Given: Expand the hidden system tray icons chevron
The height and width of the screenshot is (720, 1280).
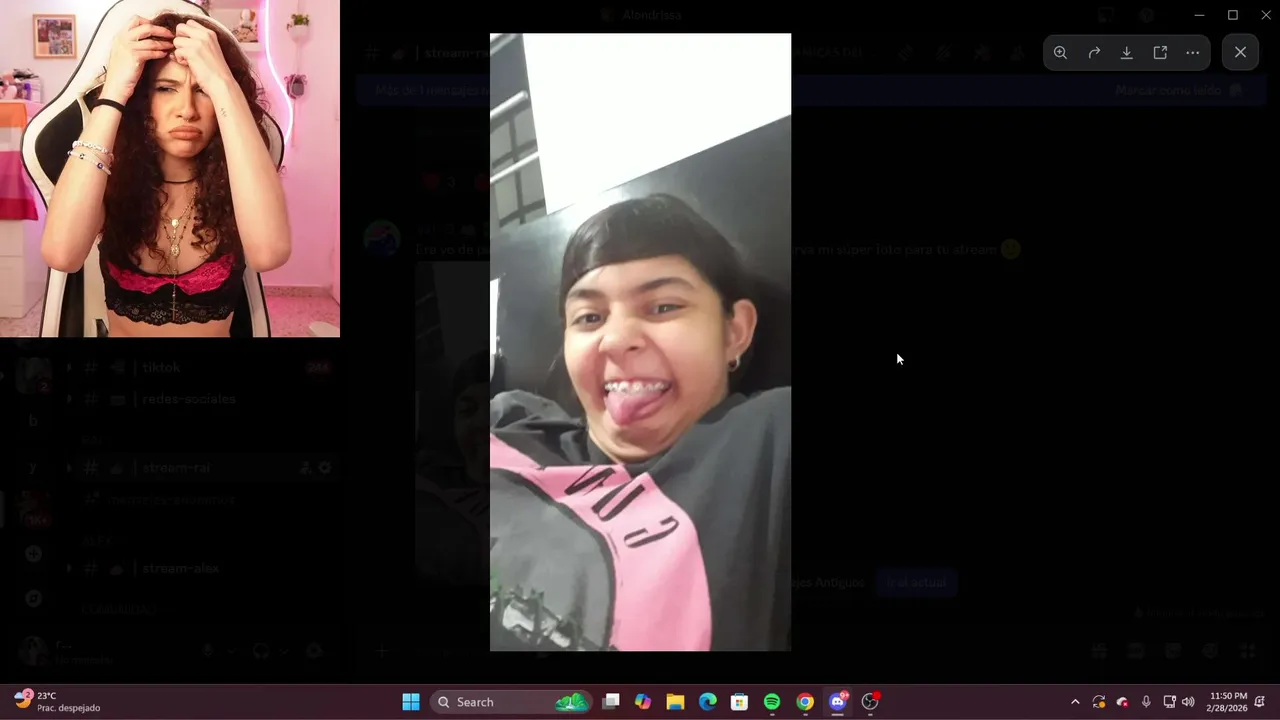Looking at the screenshot, I should [1075, 702].
